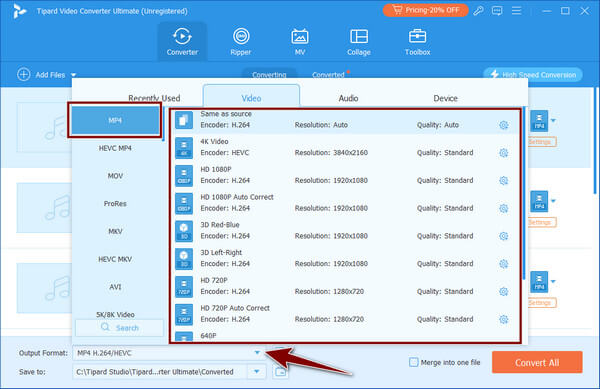This screenshot has height=389, width=600.
Task: Open settings gear for HD 1080P
Action: tap(504, 181)
